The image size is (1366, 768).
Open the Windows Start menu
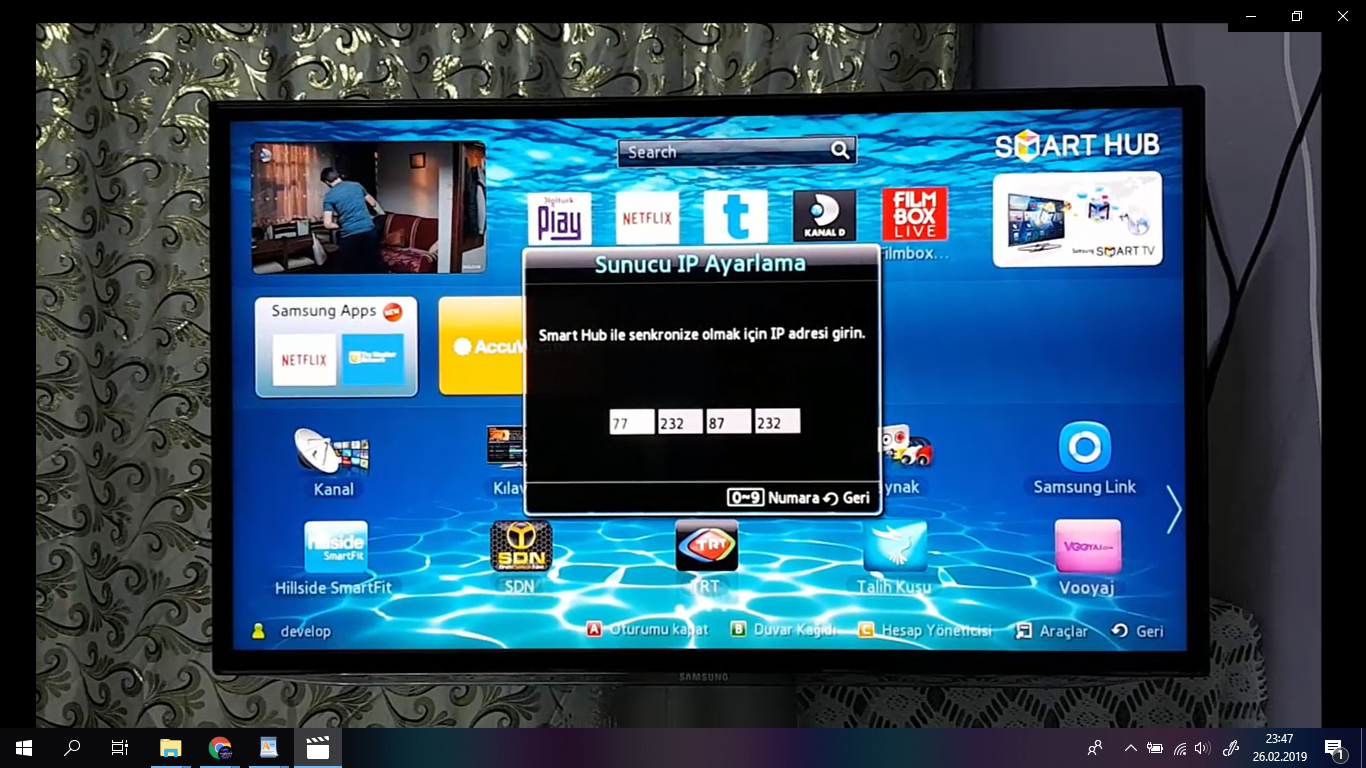(23, 747)
